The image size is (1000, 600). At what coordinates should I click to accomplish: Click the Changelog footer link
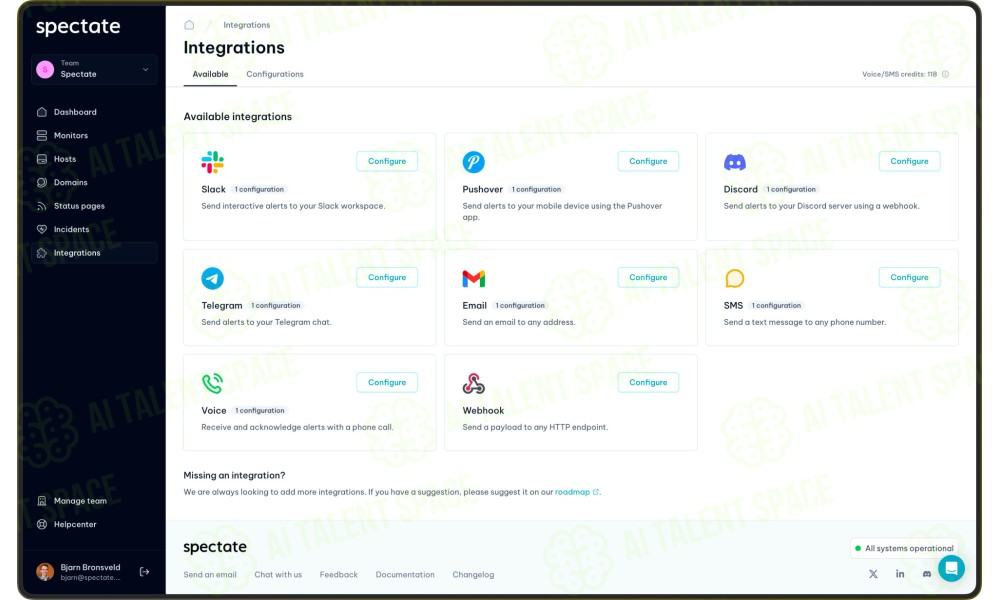[x=473, y=574]
